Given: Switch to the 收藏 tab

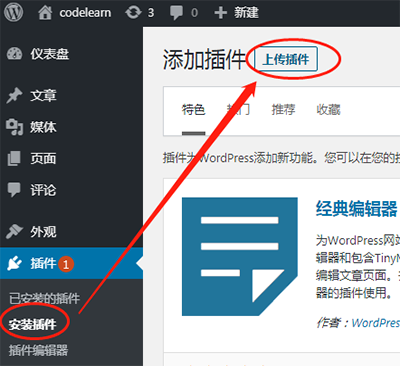Looking at the screenshot, I should click(x=328, y=109).
